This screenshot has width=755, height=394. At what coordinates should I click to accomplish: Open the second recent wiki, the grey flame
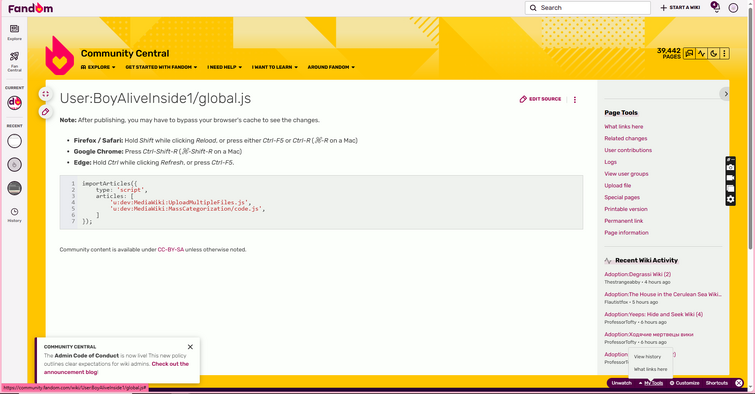click(x=14, y=165)
